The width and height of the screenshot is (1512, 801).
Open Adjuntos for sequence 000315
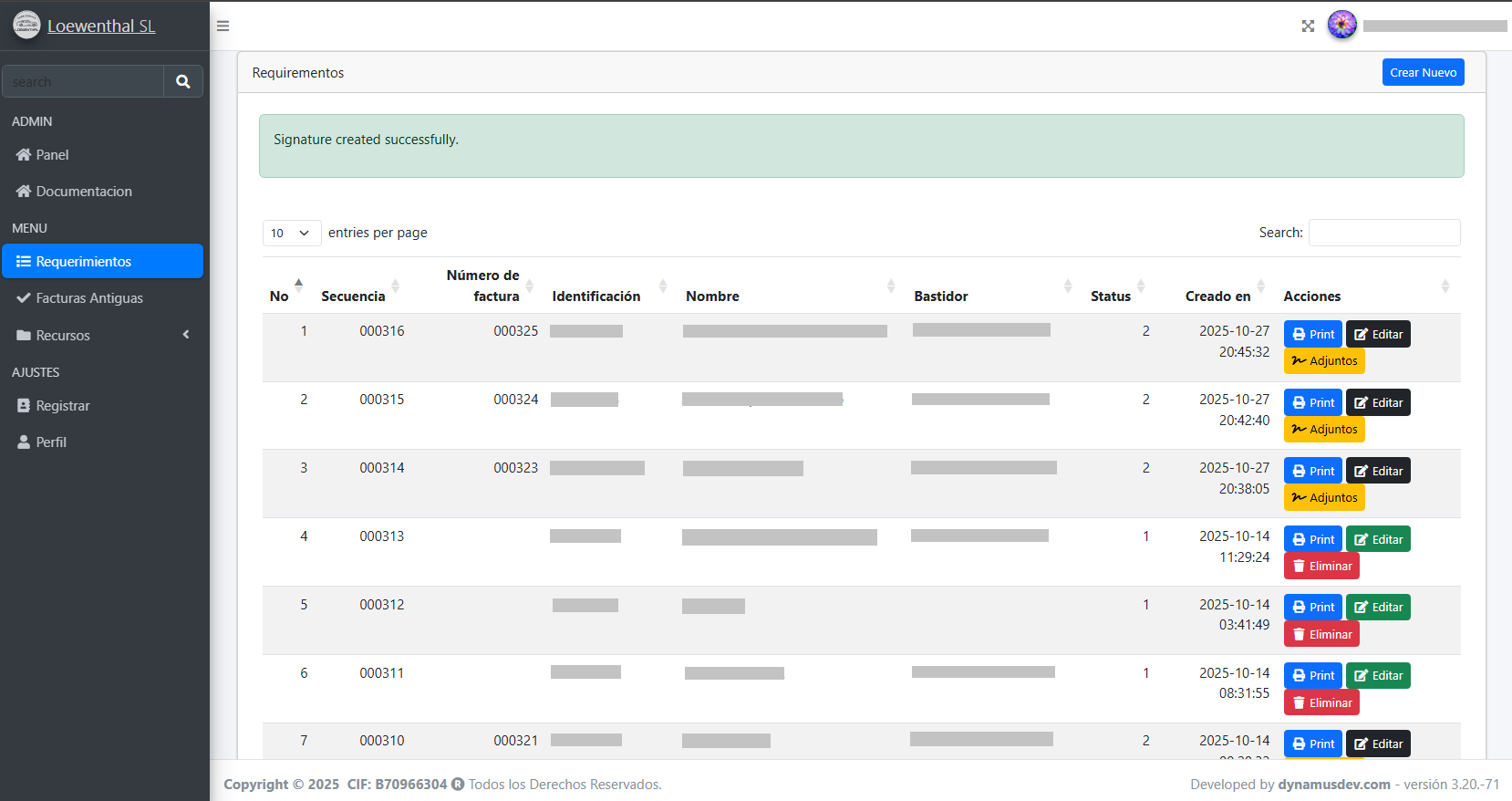[x=1323, y=430]
